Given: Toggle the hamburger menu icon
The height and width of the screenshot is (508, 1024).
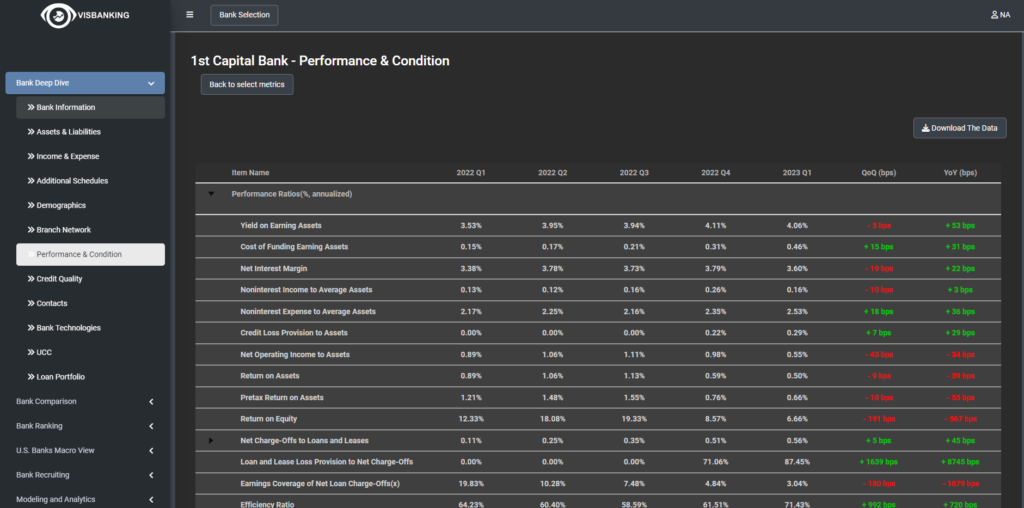Looking at the screenshot, I should [190, 15].
